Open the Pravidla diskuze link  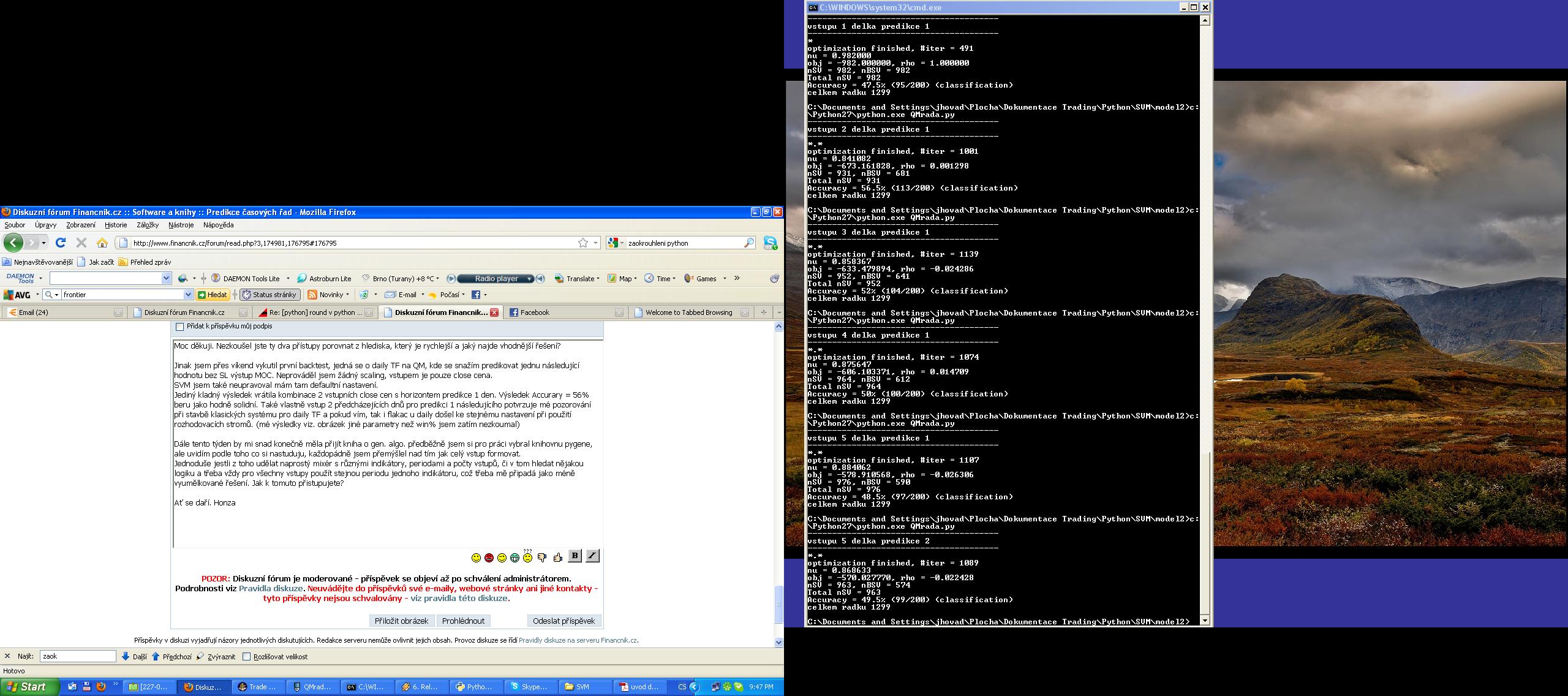tap(270, 588)
